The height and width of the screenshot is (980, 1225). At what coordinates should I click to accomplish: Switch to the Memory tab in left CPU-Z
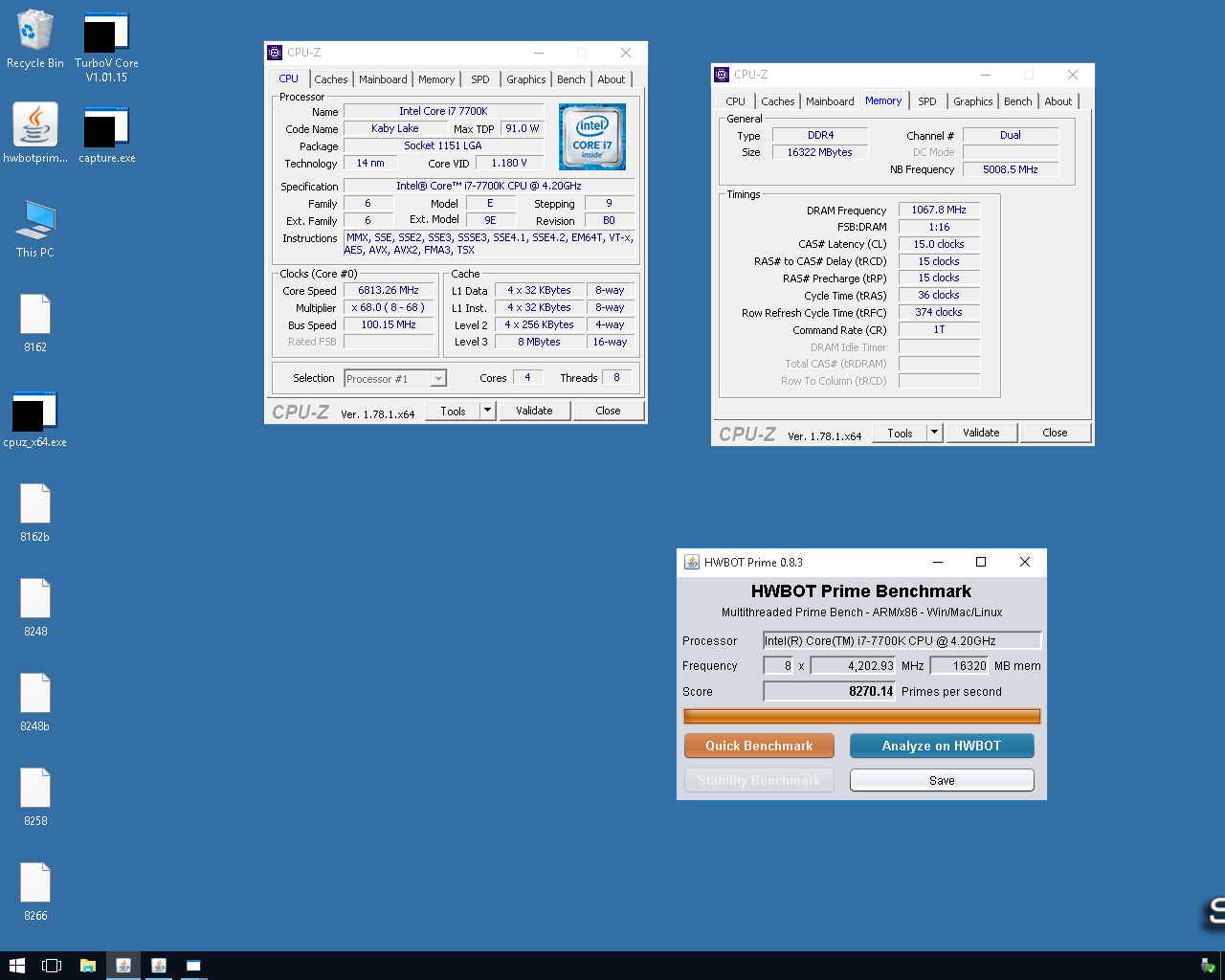click(x=436, y=79)
